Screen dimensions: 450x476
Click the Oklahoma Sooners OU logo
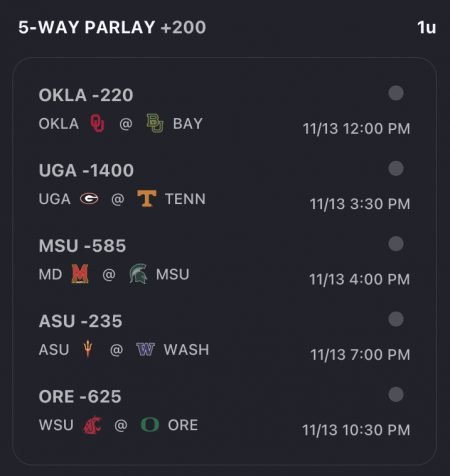pyautogui.click(x=97, y=124)
